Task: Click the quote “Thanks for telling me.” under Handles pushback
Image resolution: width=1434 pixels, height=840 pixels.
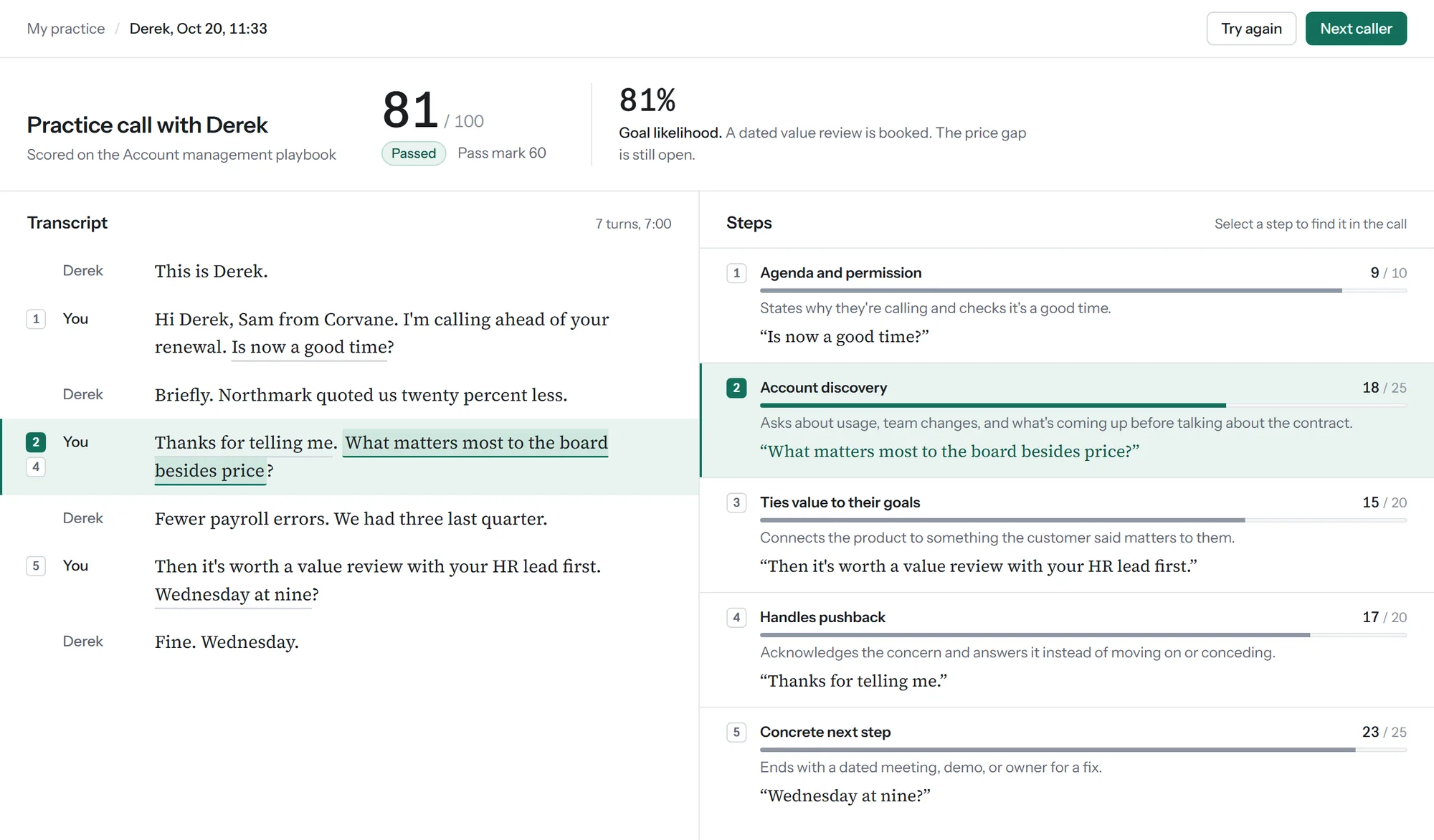Action: click(x=853, y=681)
